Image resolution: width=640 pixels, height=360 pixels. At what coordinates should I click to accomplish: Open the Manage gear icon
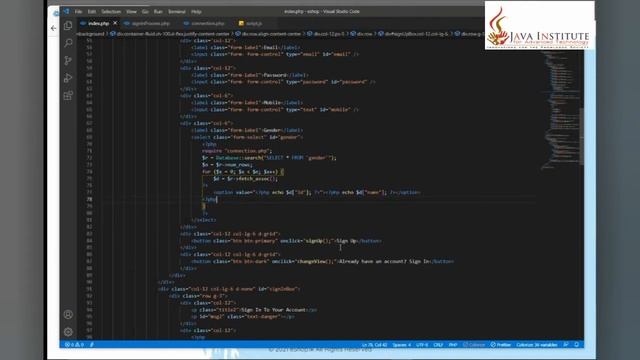pyautogui.click(x=68, y=332)
